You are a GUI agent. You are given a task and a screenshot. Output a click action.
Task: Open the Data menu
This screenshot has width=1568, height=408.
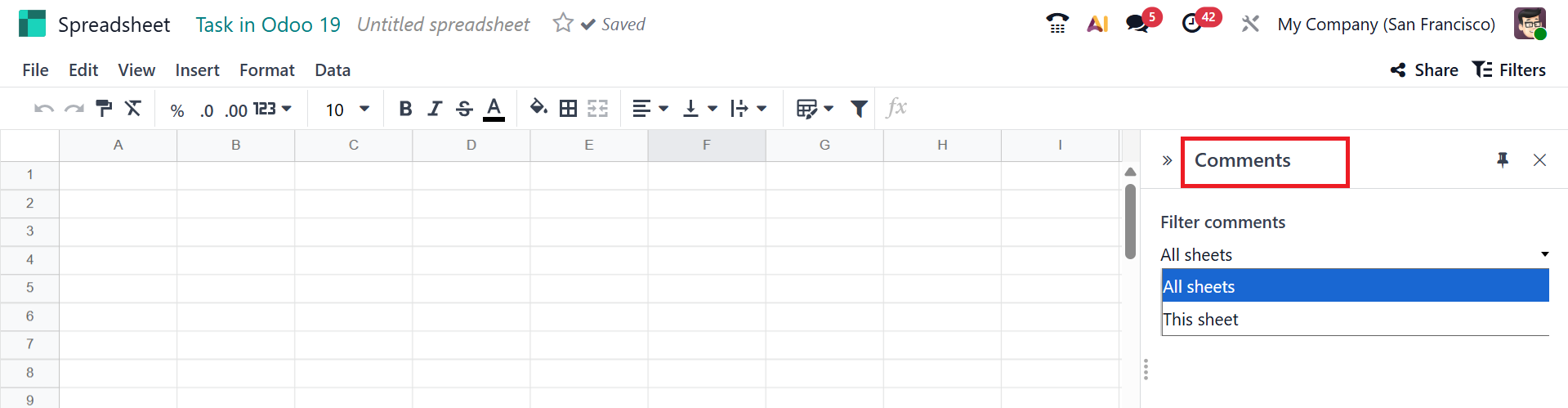coord(333,70)
